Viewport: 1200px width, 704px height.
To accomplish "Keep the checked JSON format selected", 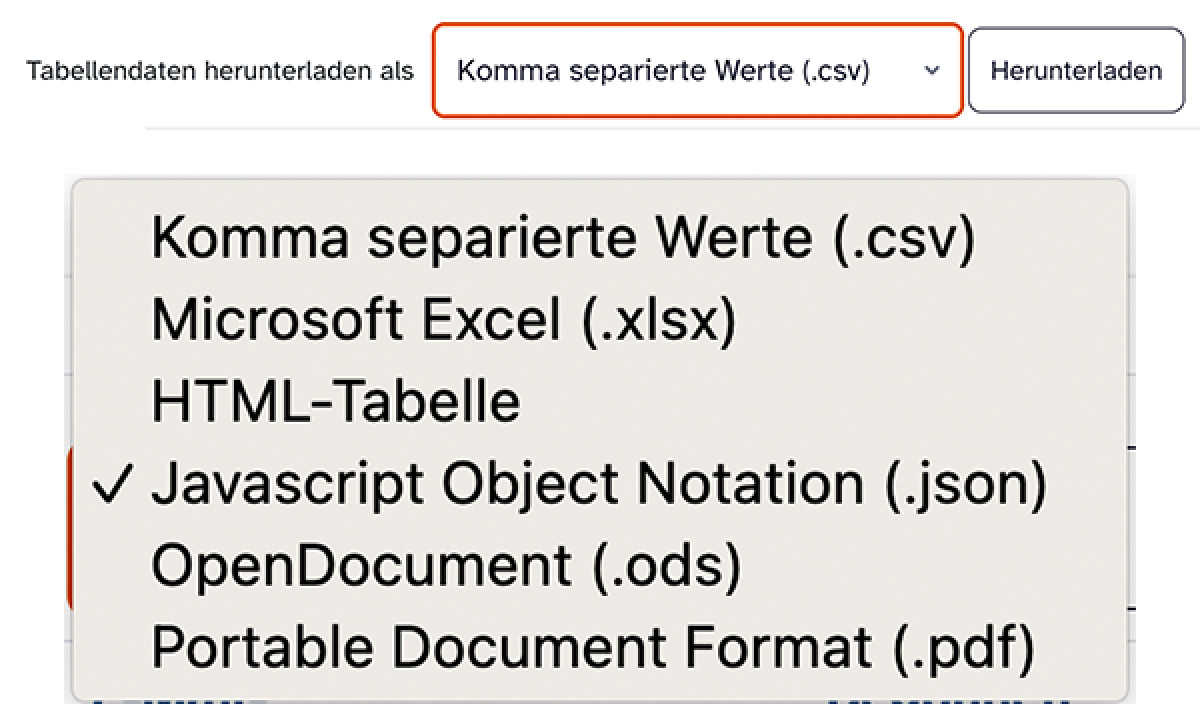I will tap(598, 484).
